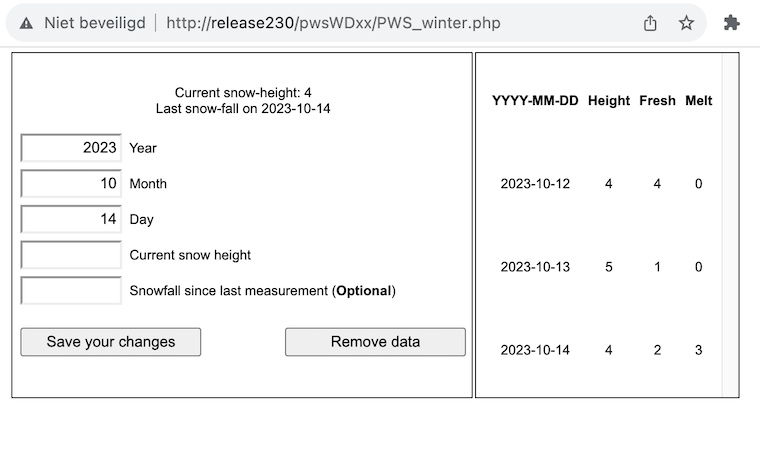Click the not-secure warning triangle icon
The height and width of the screenshot is (456, 760).
(x=26, y=23)
